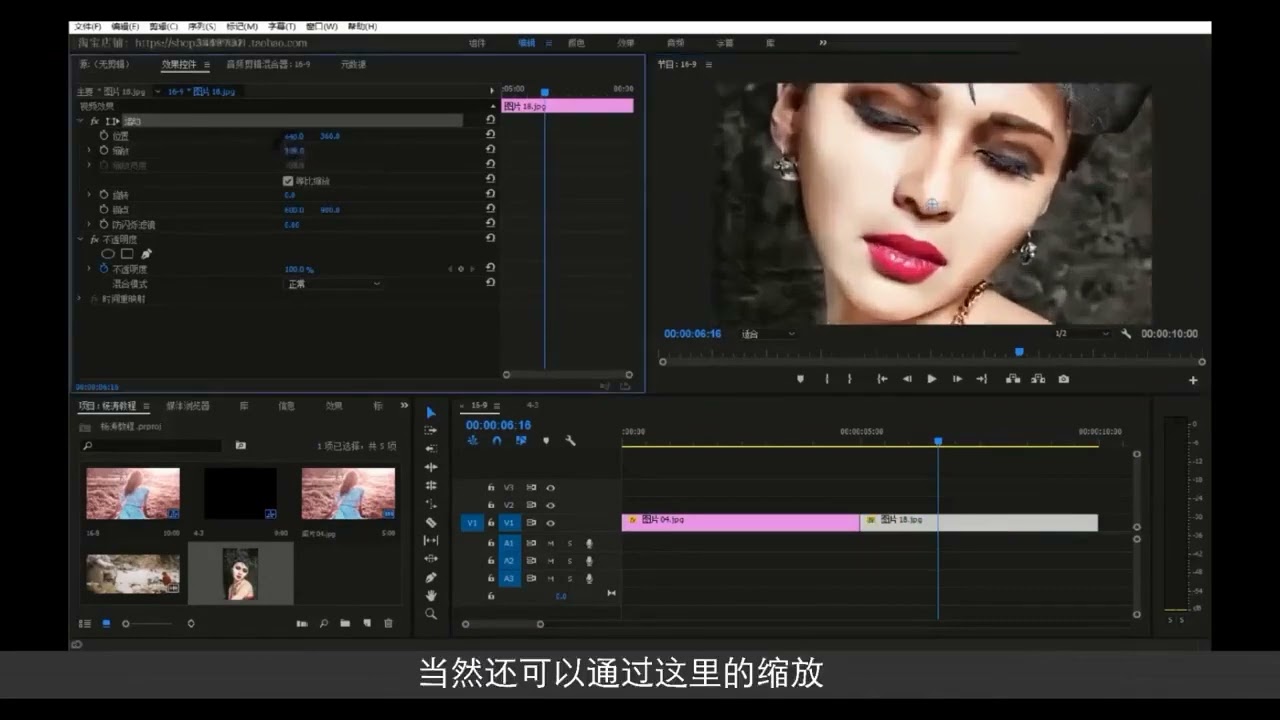The height and width of the screenshot is (720, 1280).
Task: Expand the 时间重映射 effect group
Action: 80,299
